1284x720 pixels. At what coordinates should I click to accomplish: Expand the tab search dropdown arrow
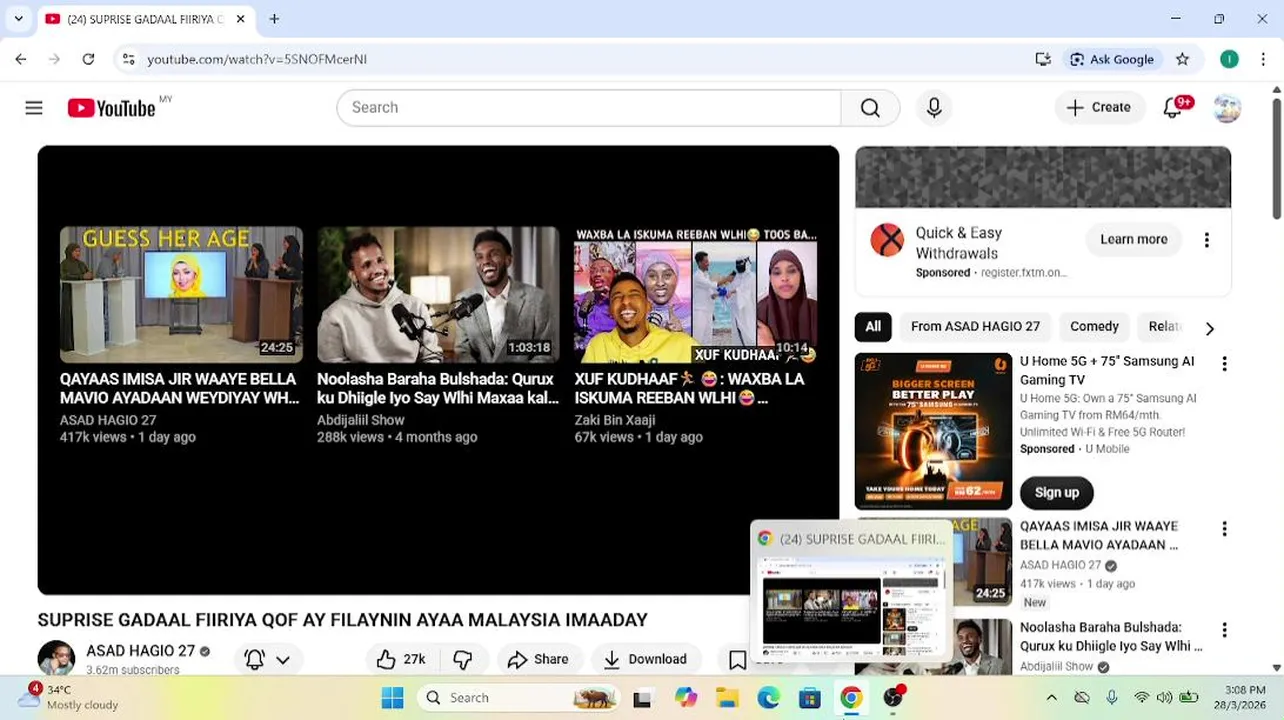point(18,19)
